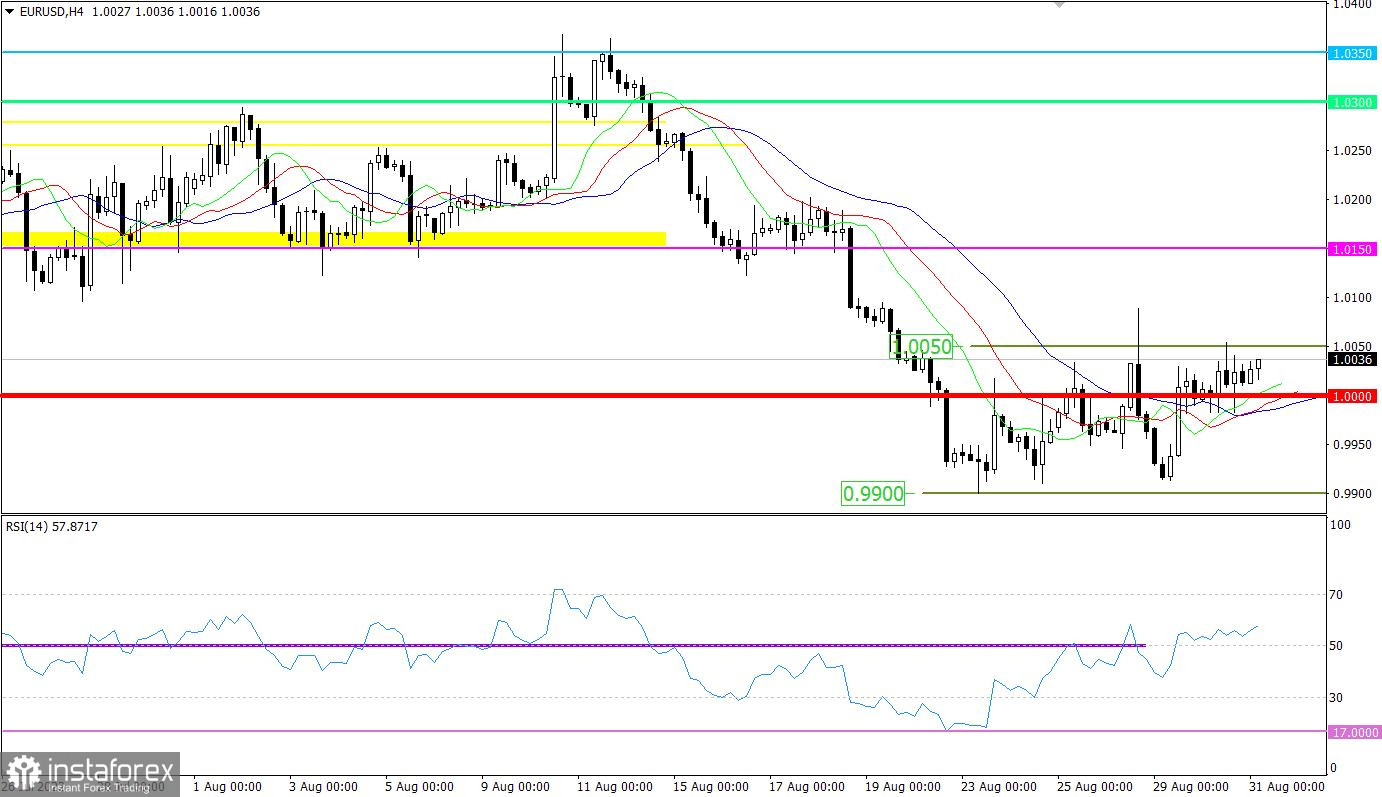Click the 30 level on RSI axis

pyautogui.click(x=1338, y=698)
